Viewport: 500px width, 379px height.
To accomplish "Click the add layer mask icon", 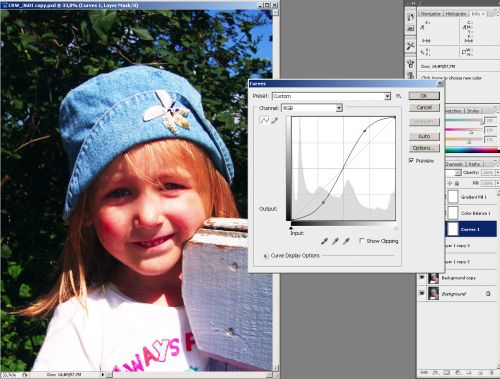I will [x=447, y=372].
